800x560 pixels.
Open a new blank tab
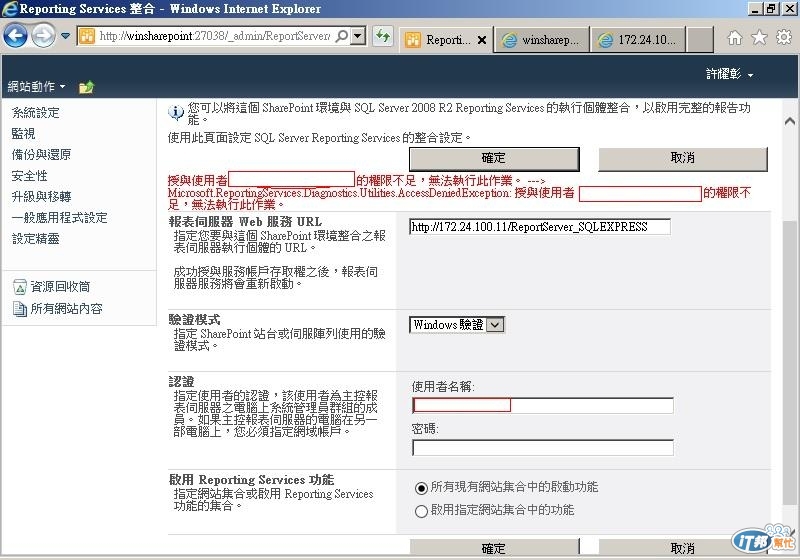pyautogui.click(x=700, y=39)
